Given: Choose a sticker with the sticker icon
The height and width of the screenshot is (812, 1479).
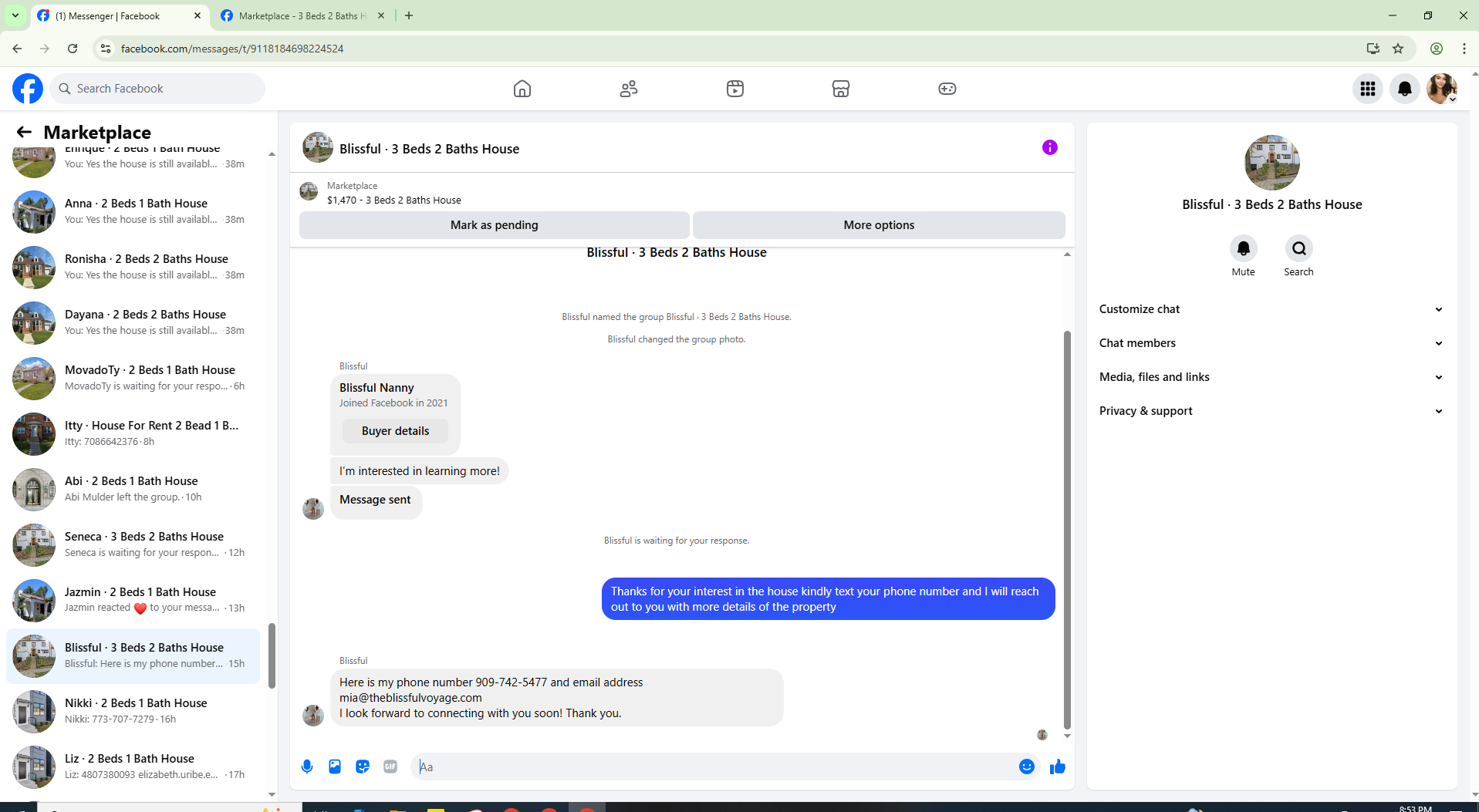Looking at the screenshot, I should (363, 767).
